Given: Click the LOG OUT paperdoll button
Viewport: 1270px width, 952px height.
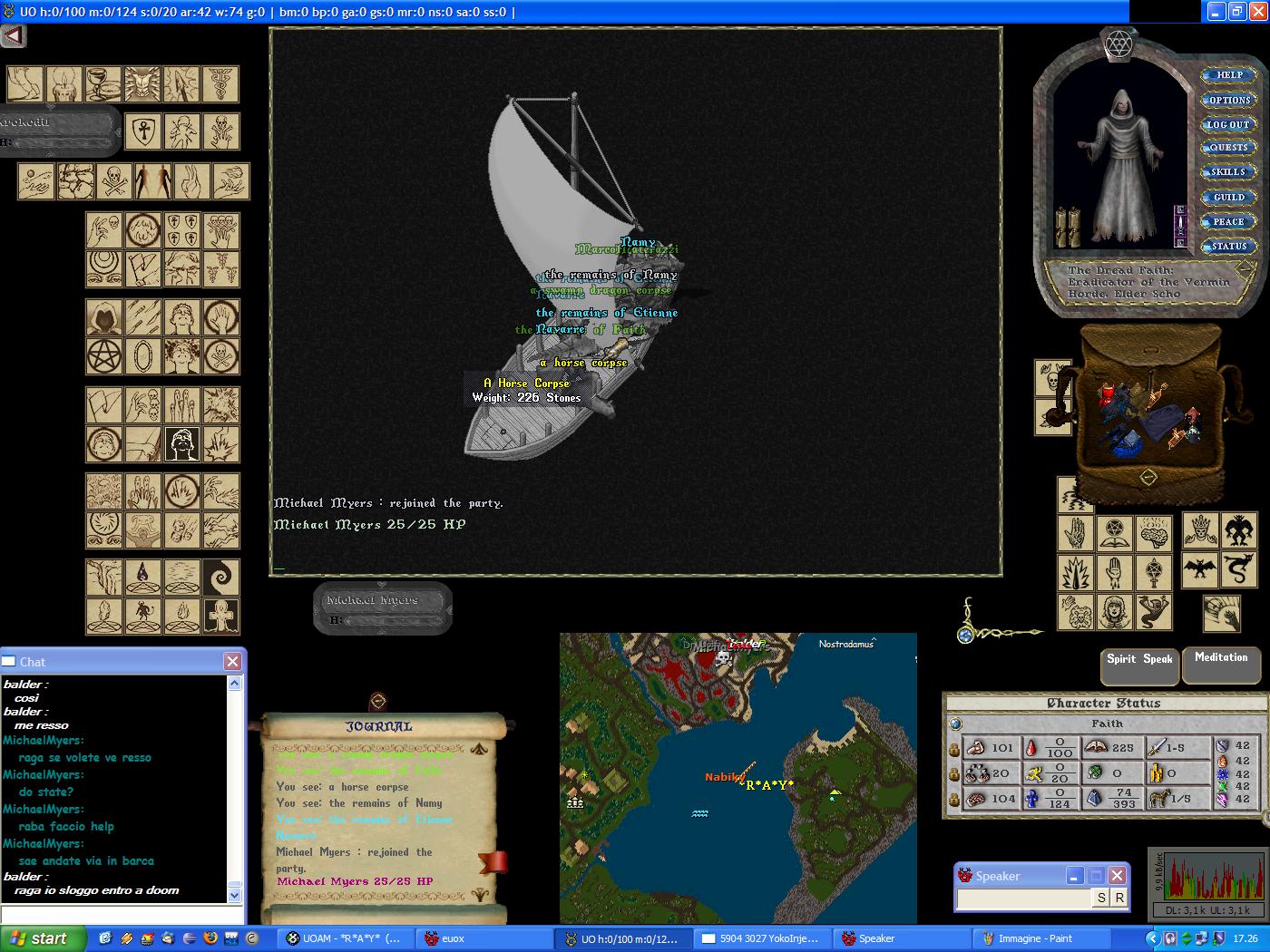Looking at the screenshot, I should [1229, 124].
